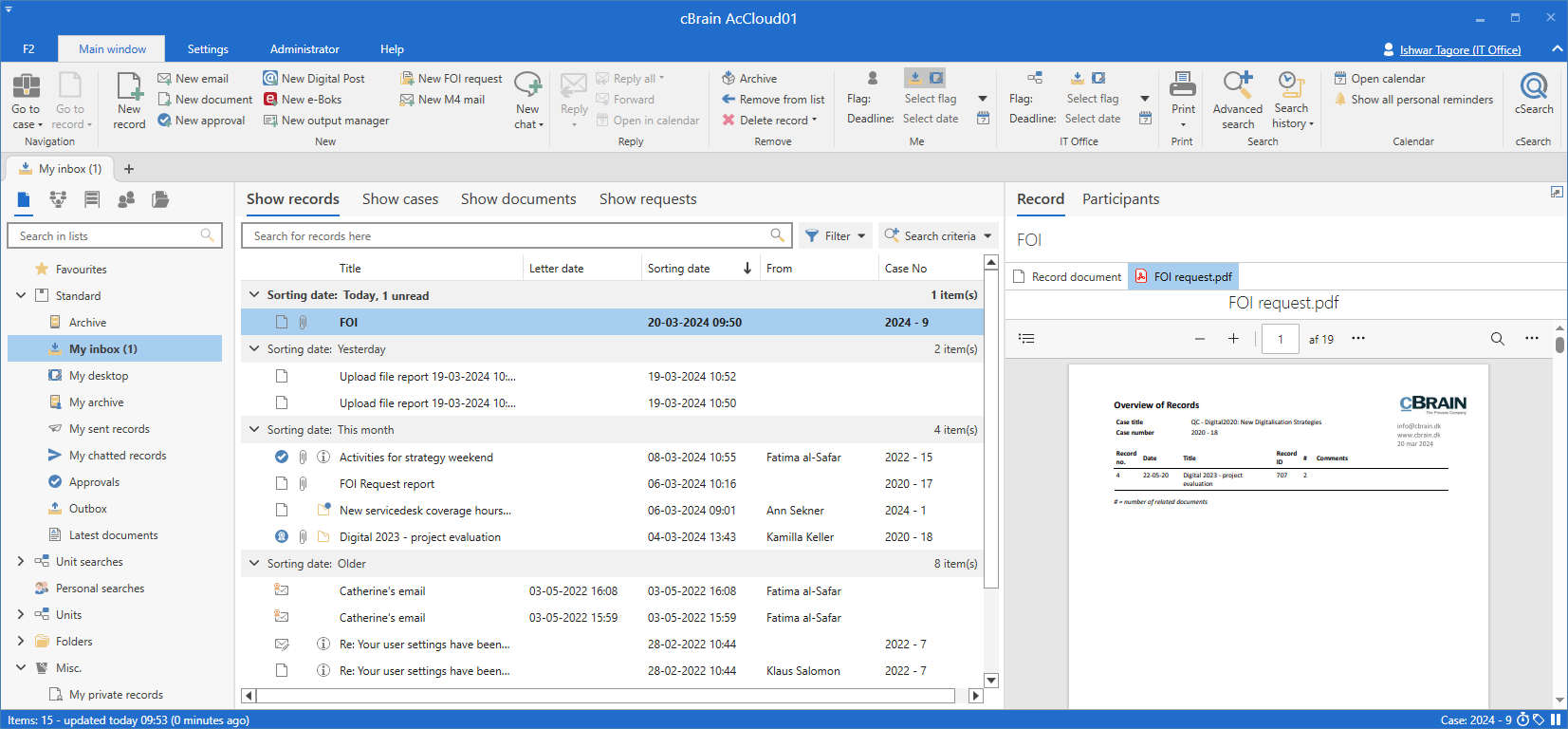Image resolution: width=1568 pixels, height=729 pixels.
Task: Create a New approval
Action: pyautogui.click(x=201, y=121)
